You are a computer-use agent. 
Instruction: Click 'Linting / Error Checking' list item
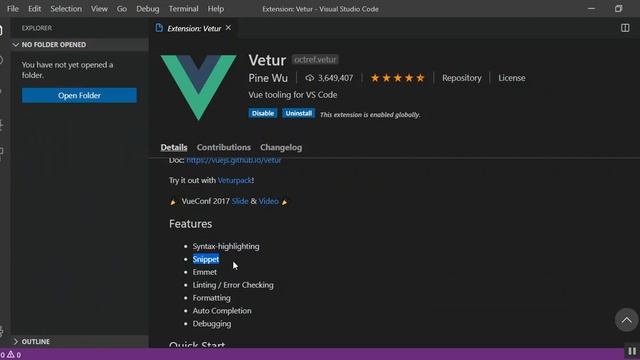(x=233, y=285)
